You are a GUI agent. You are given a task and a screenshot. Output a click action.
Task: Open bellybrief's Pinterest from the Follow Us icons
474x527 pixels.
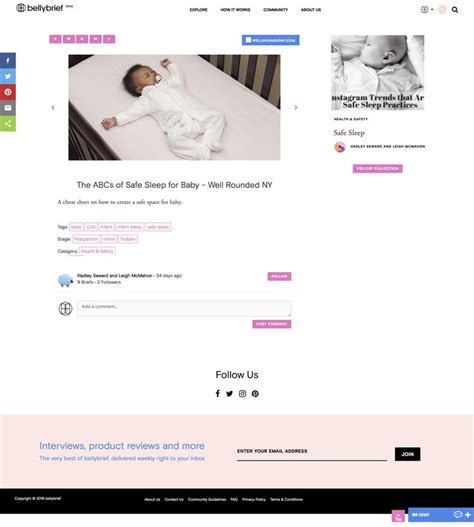[x=255, y=394]
